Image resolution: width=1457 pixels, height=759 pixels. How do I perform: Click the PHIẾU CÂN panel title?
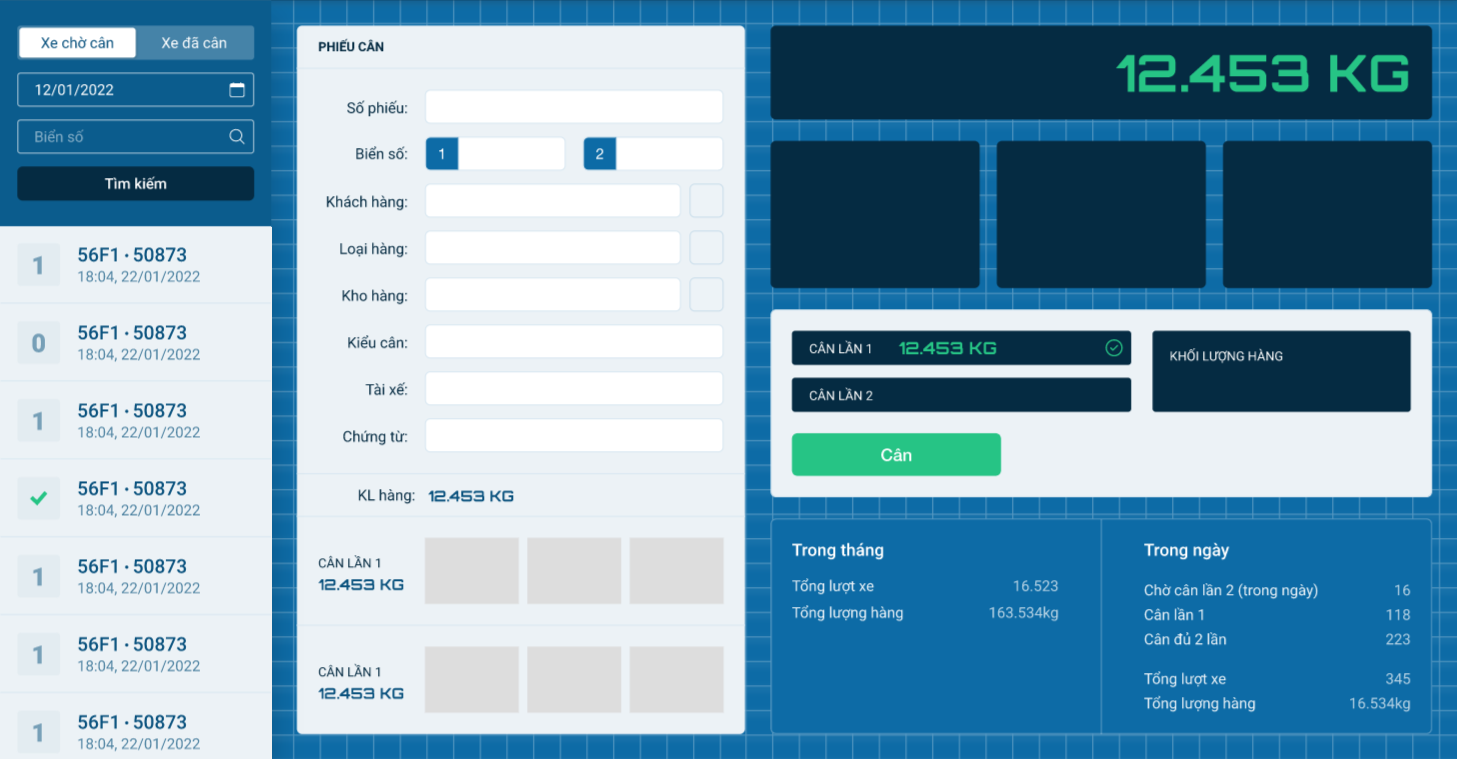click(x=351, y=47)
